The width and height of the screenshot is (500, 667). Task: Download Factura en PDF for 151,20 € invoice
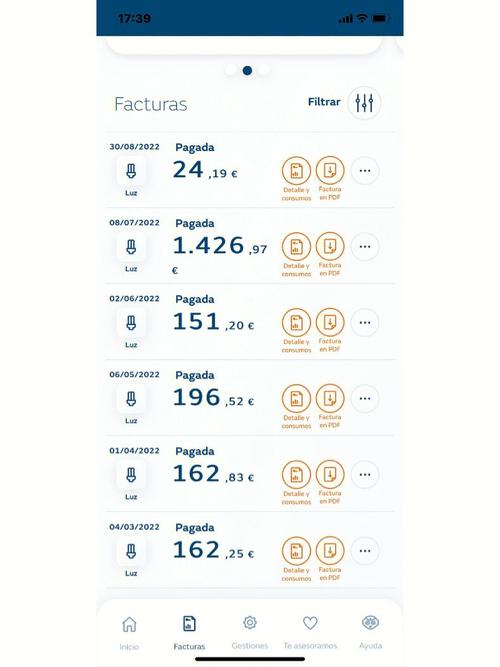pos(330,322)
